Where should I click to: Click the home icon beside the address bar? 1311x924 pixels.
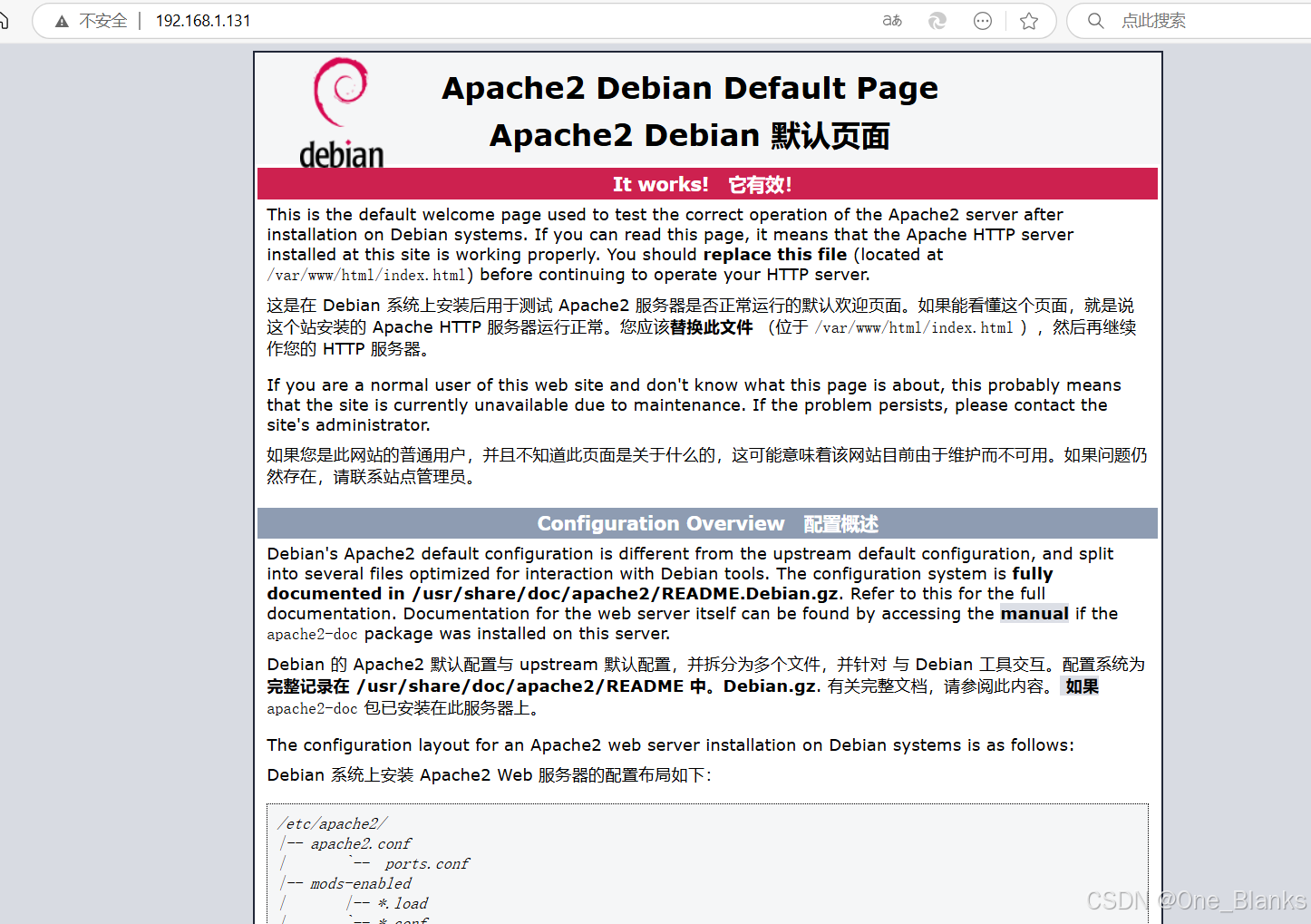tap(3, 20)
